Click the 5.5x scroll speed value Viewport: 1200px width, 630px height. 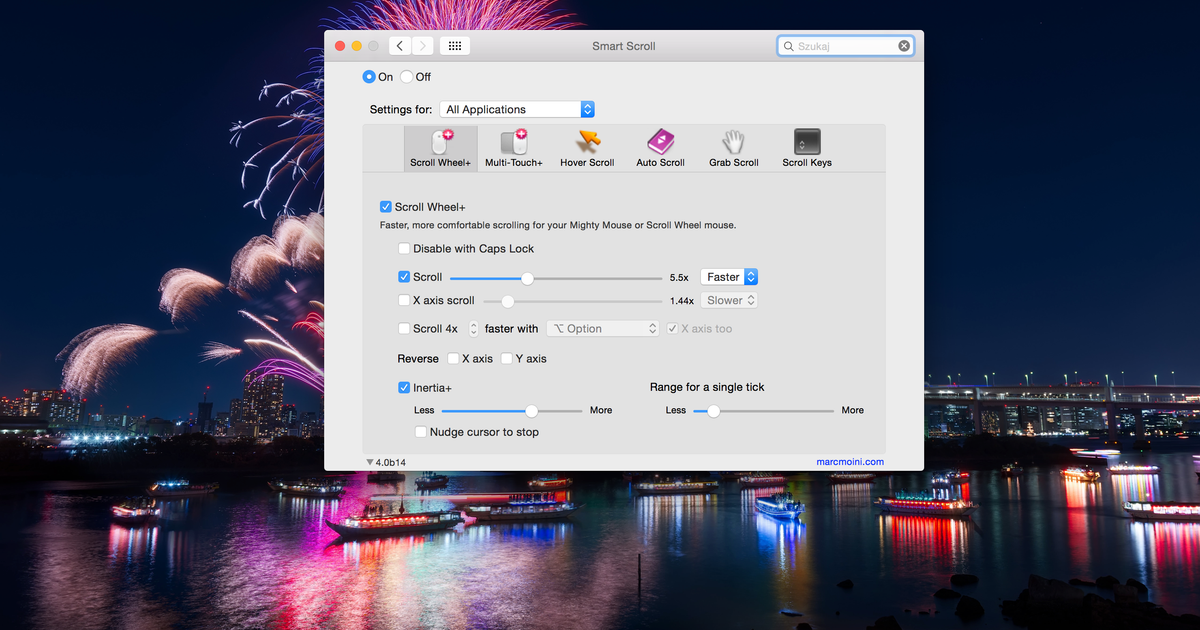click(x=678, y=278)
